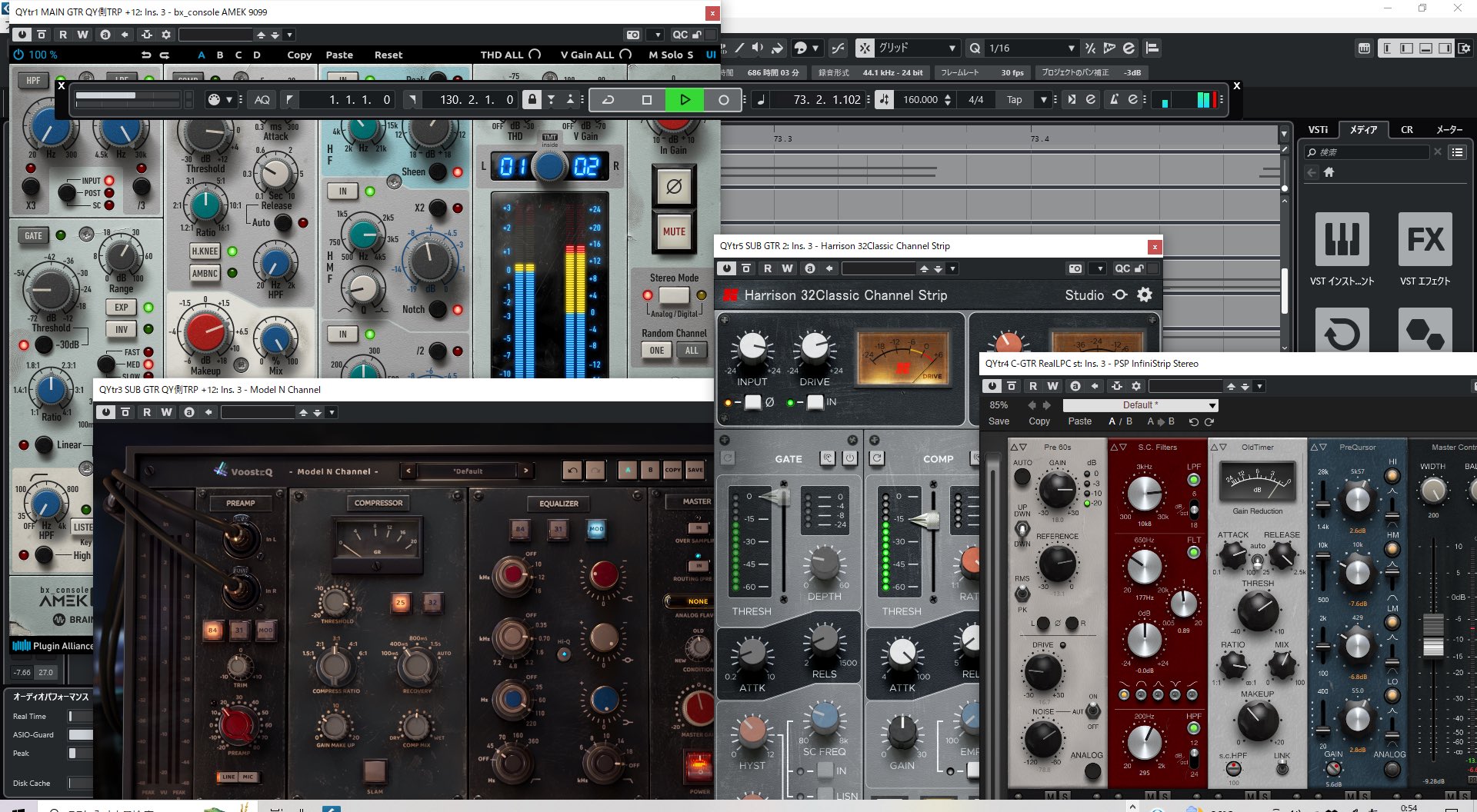Click Random Channel ALL button
Image resolution: width=1477 pixels, height=812 pixels.
click(x=692, y=350)
